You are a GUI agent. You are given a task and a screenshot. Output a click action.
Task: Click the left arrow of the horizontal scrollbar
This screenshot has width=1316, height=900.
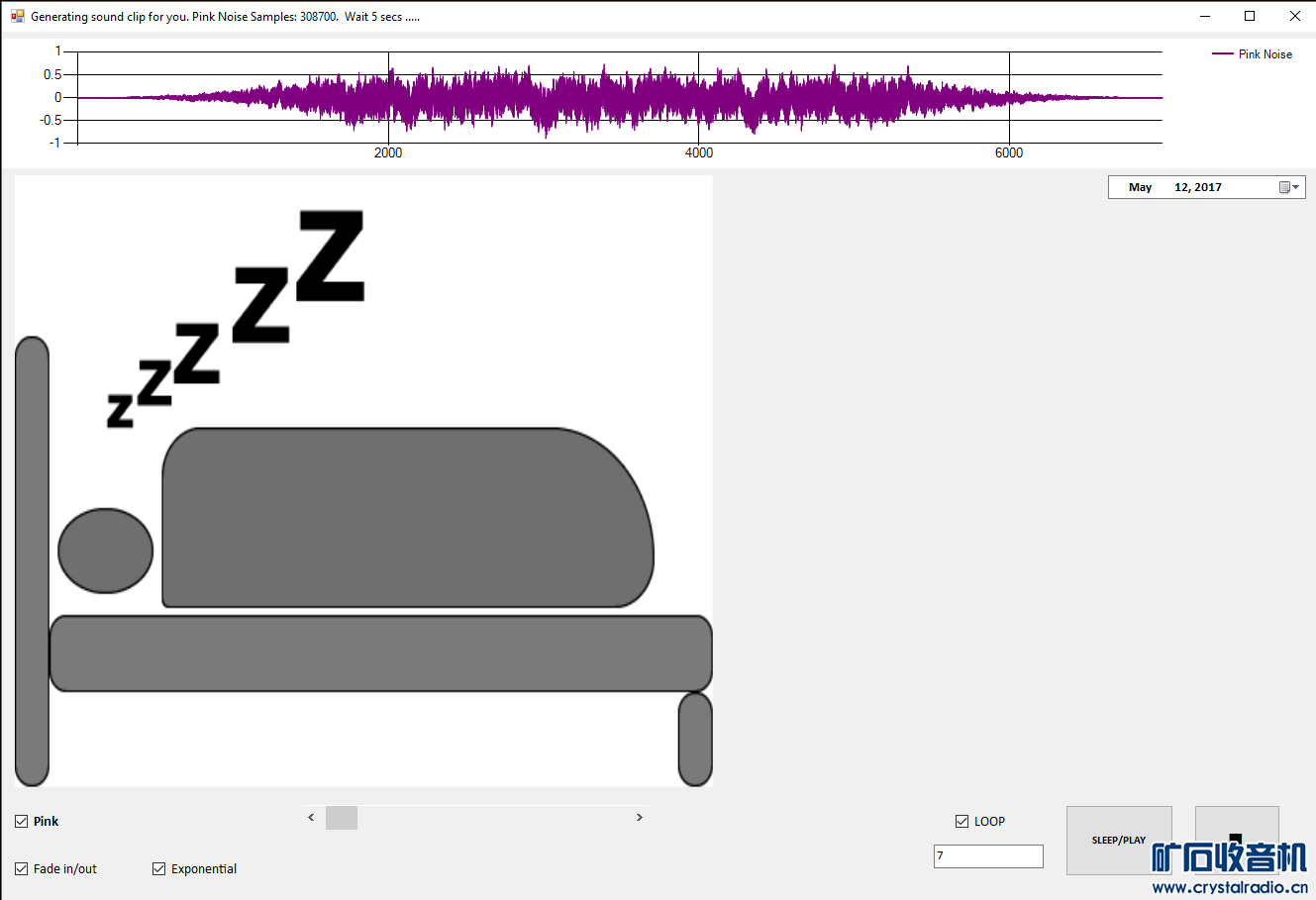tap(311, 818)
